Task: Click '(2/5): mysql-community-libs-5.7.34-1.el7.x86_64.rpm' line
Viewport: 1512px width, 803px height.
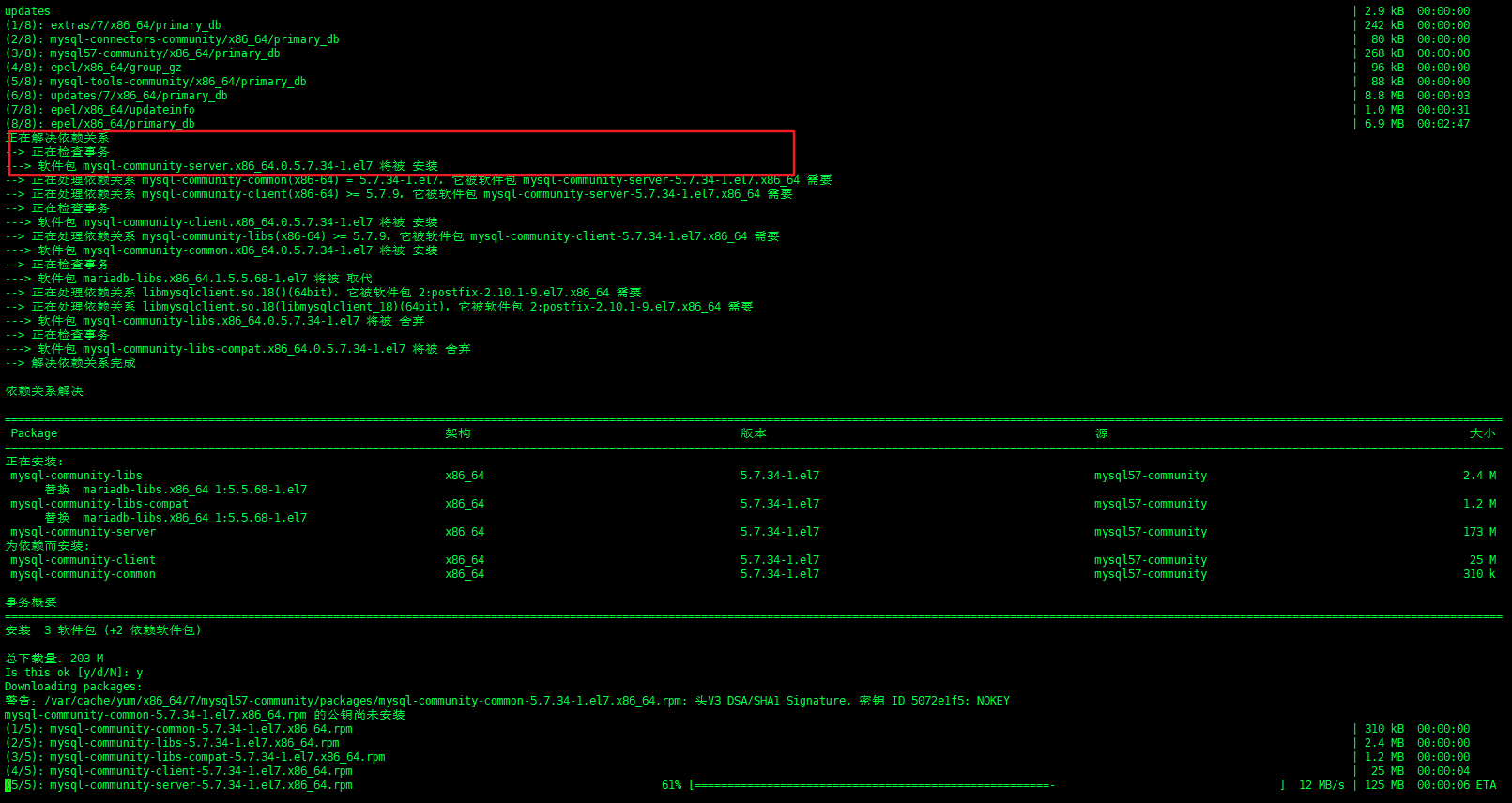Action: coord(173,743)
